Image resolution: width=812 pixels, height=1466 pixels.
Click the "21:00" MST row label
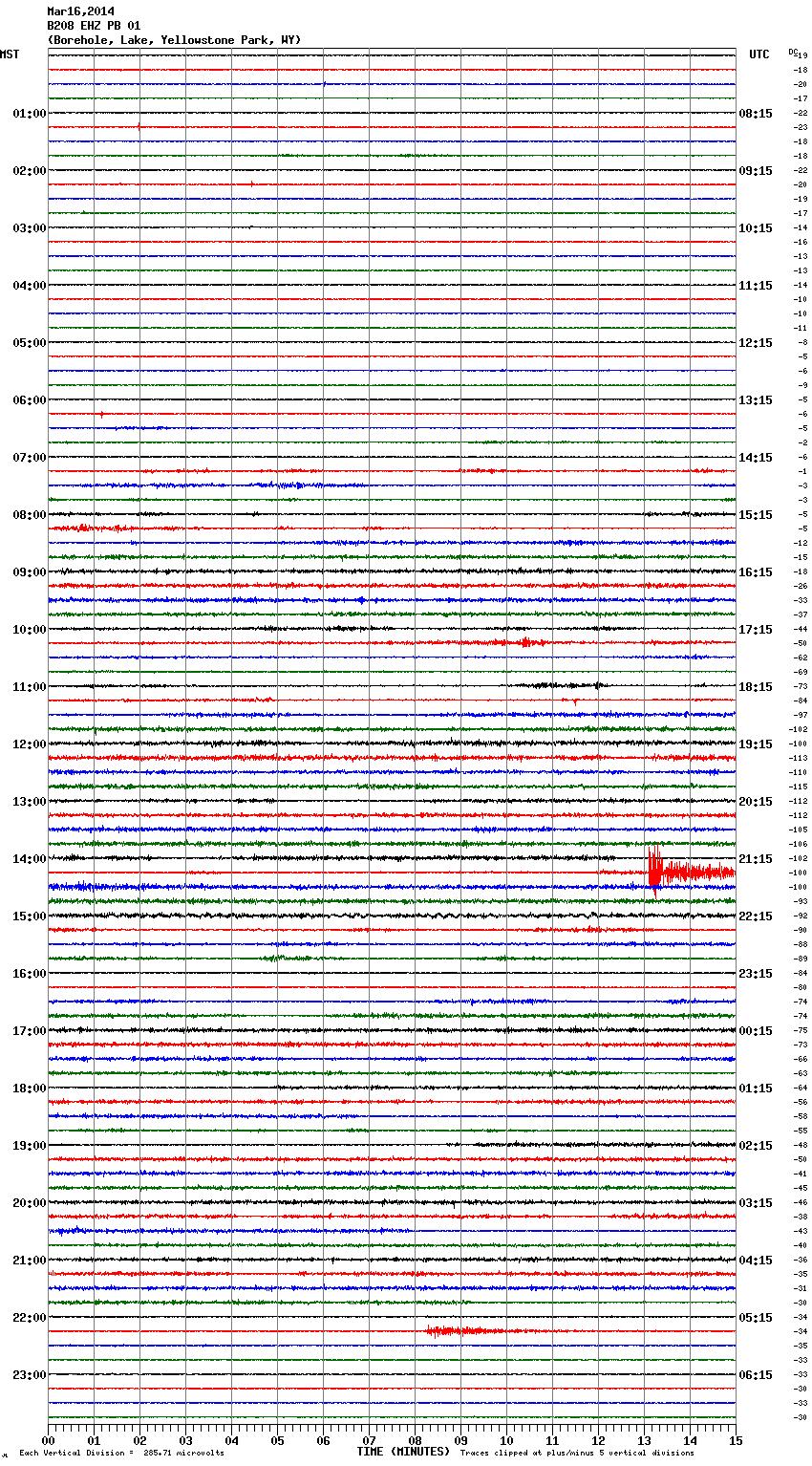(30, 1261)
